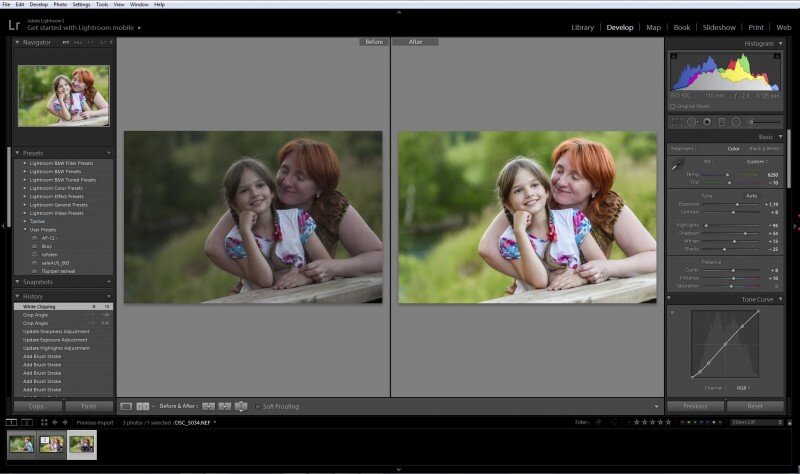Toggle shadow clipping indicator in histogram
The image size is (800, 474).
pyautogui.click(x=674, y=56)
